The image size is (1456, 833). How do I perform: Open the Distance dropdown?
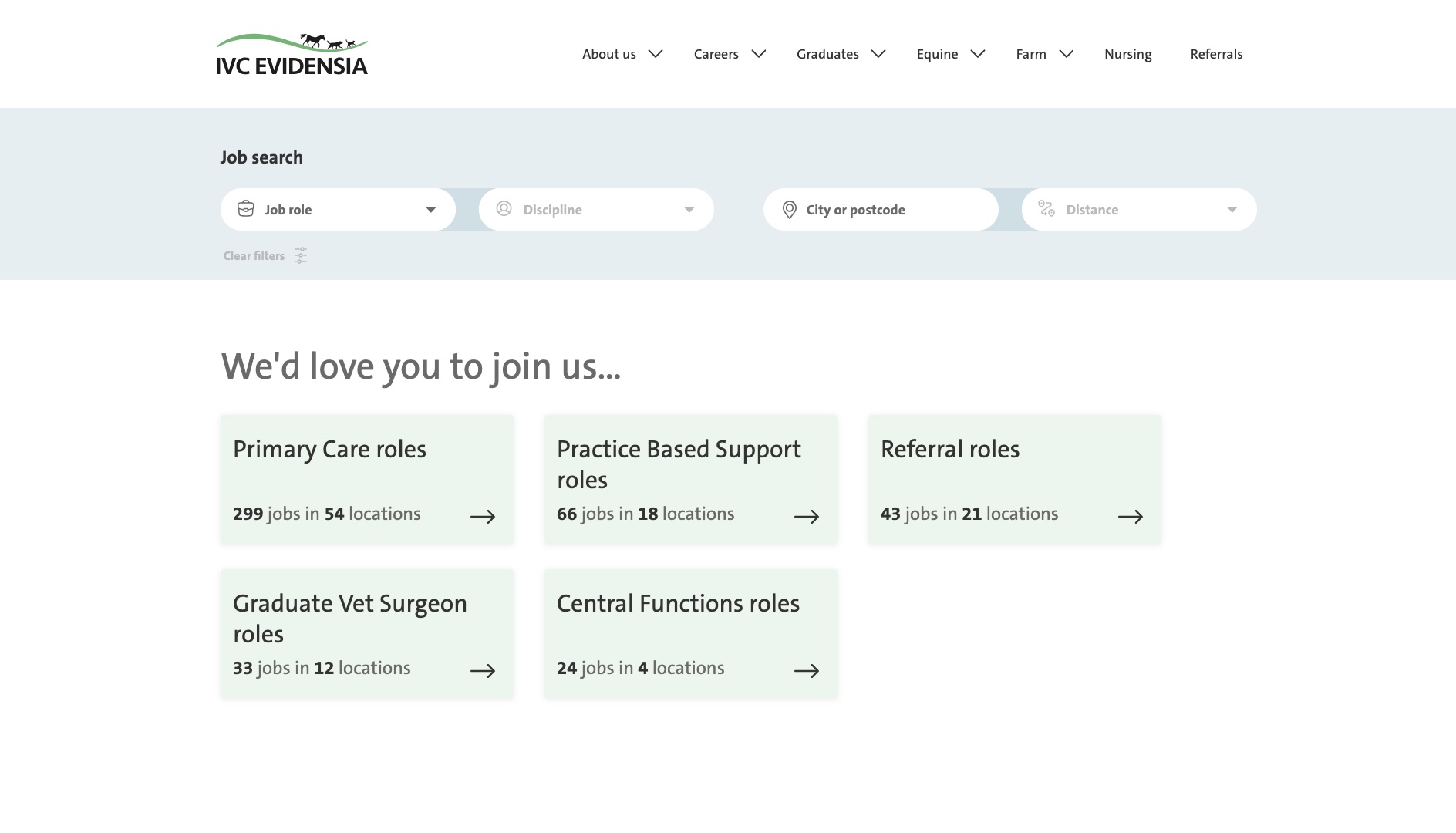coord(1139,210)
